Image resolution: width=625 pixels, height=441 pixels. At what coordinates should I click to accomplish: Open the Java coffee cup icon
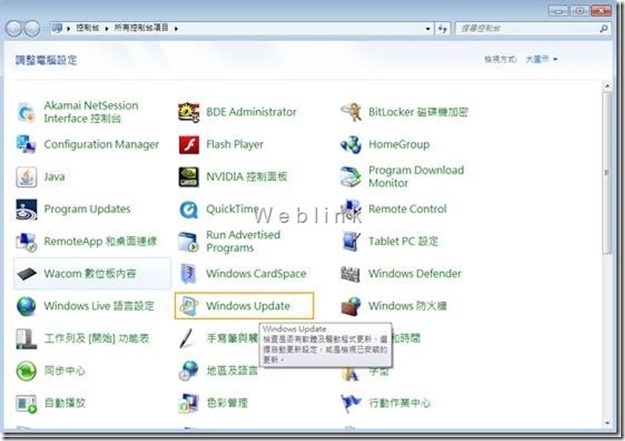tap(27, 177)
